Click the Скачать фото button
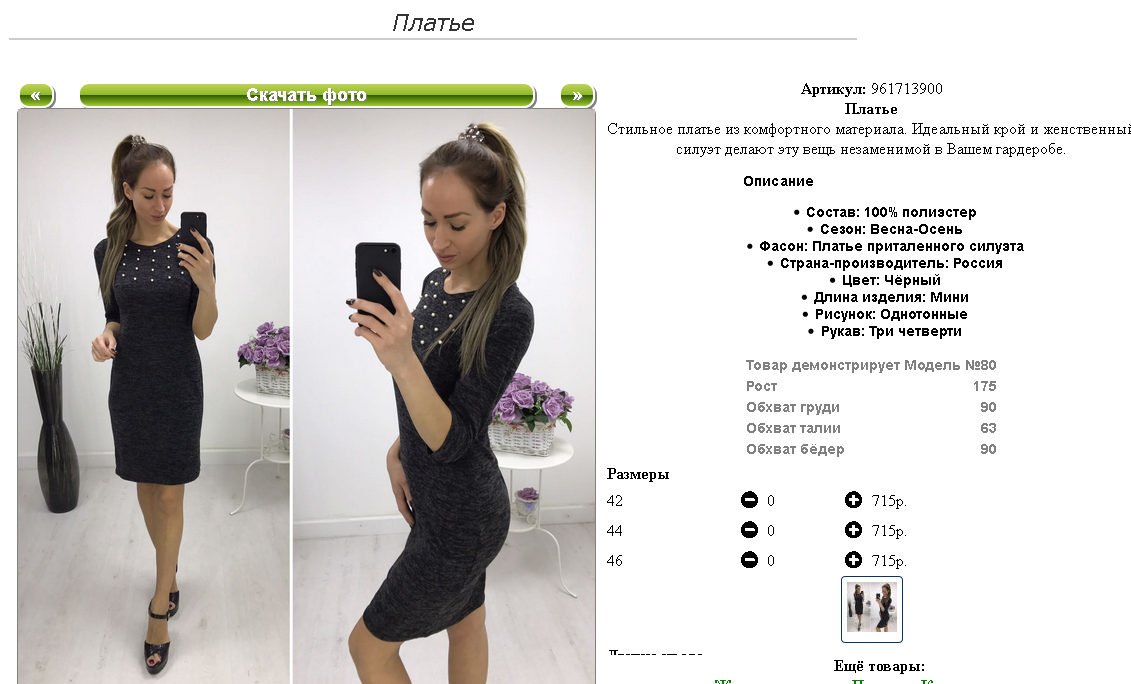The height and width of the screenshot is (684, 1131). click(307, 95)
